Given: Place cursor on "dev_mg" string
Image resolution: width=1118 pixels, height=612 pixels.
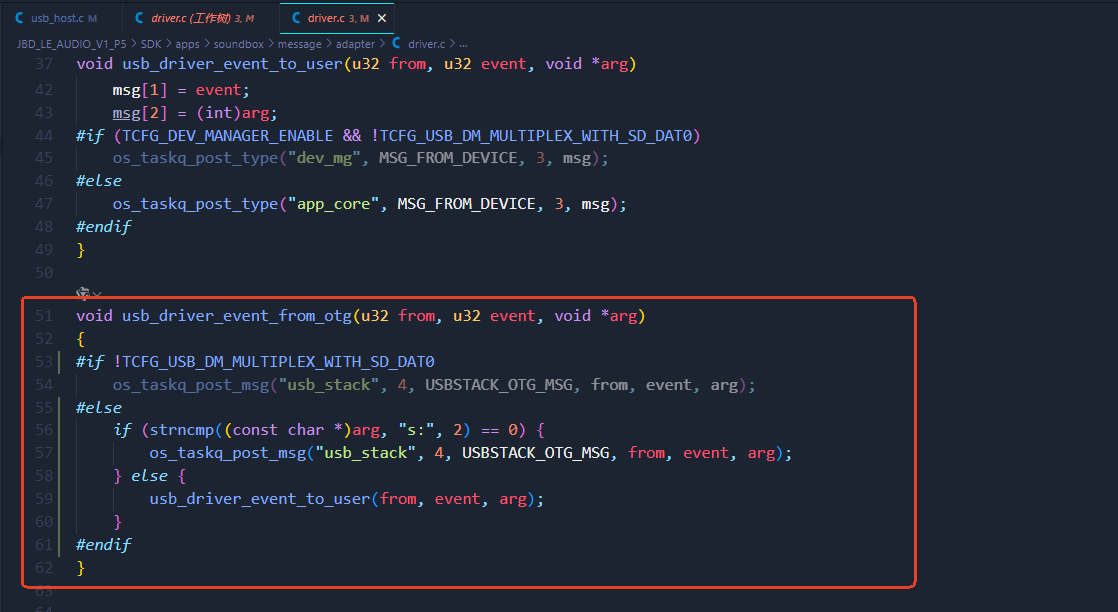Looking at the screenshot, I should pyautogui.click(x=324, y=158).
